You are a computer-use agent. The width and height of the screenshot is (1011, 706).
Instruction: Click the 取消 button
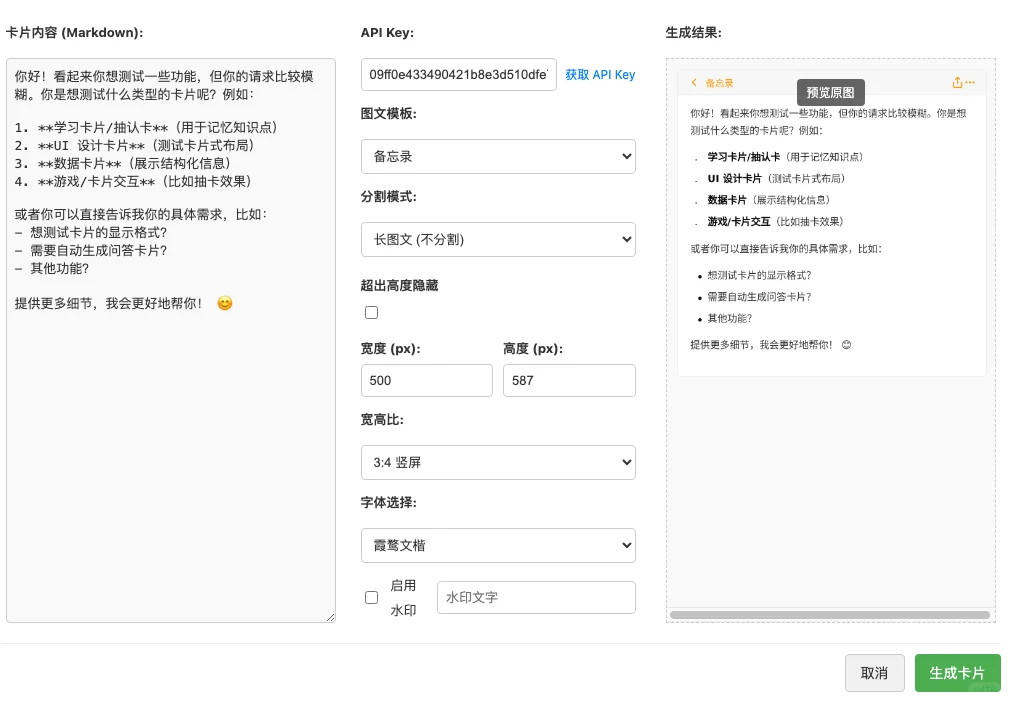click(x=874, y=673)
